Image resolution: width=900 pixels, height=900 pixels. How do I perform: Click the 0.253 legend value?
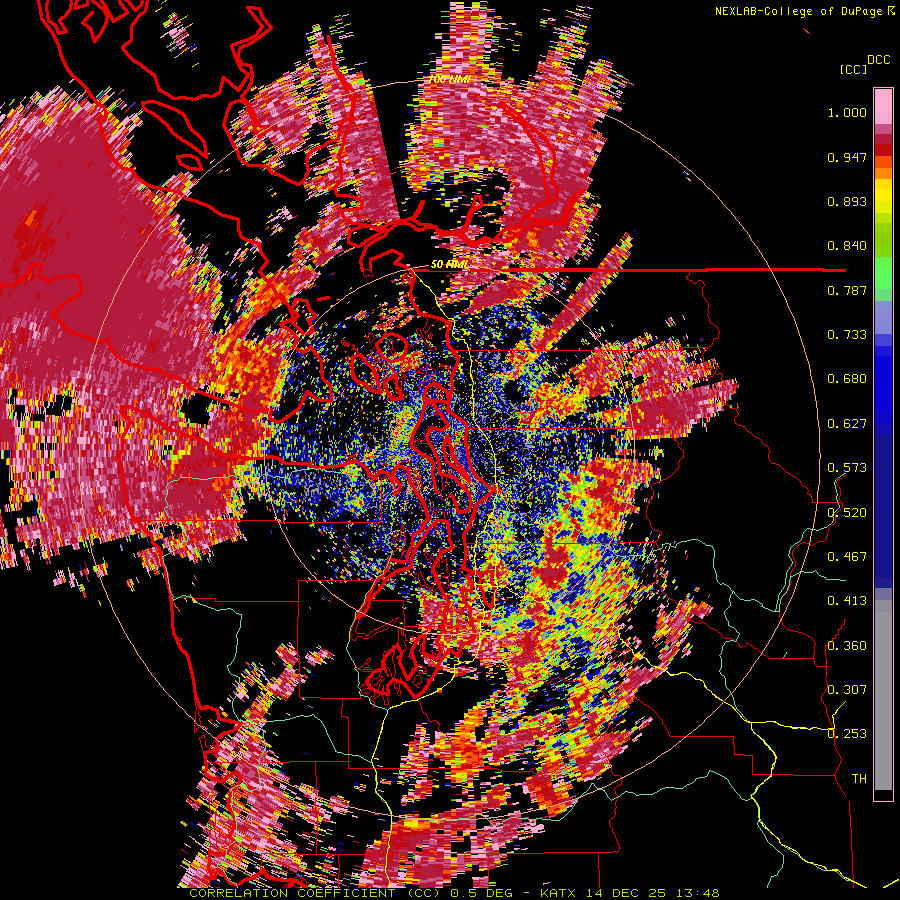pos(847,734)
